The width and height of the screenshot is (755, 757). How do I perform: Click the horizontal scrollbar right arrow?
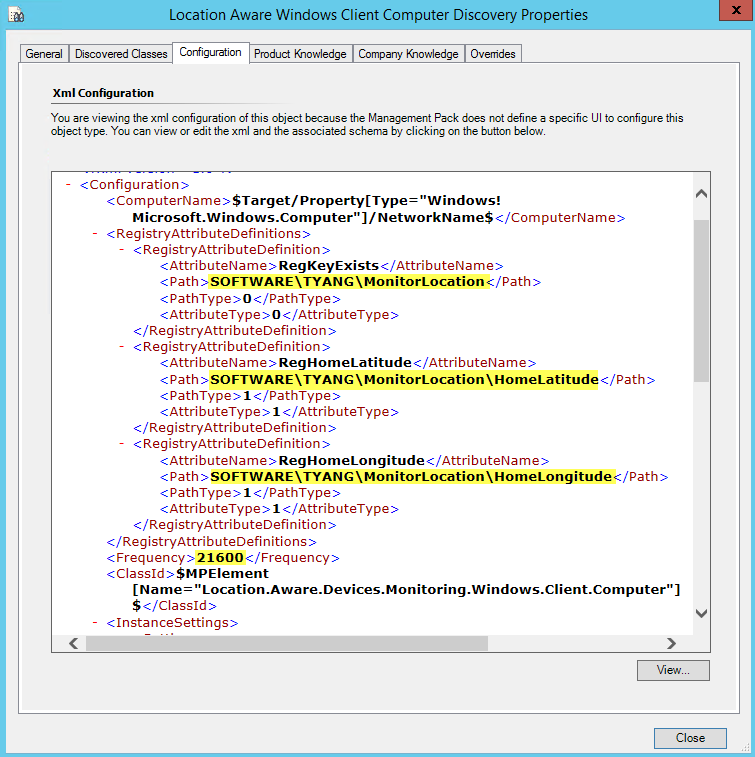point(671,643)
